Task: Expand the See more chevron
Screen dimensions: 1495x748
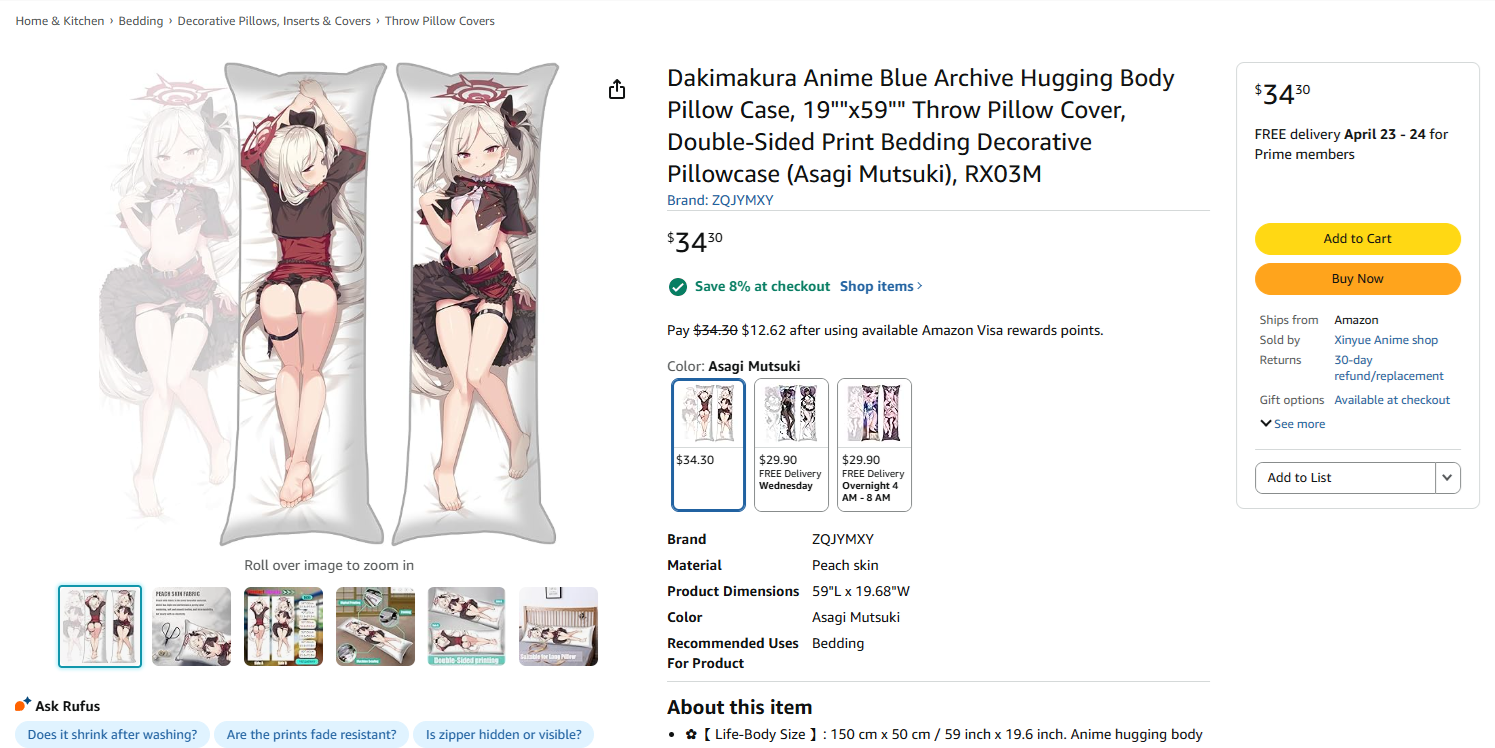Action: click(1266, 424)
